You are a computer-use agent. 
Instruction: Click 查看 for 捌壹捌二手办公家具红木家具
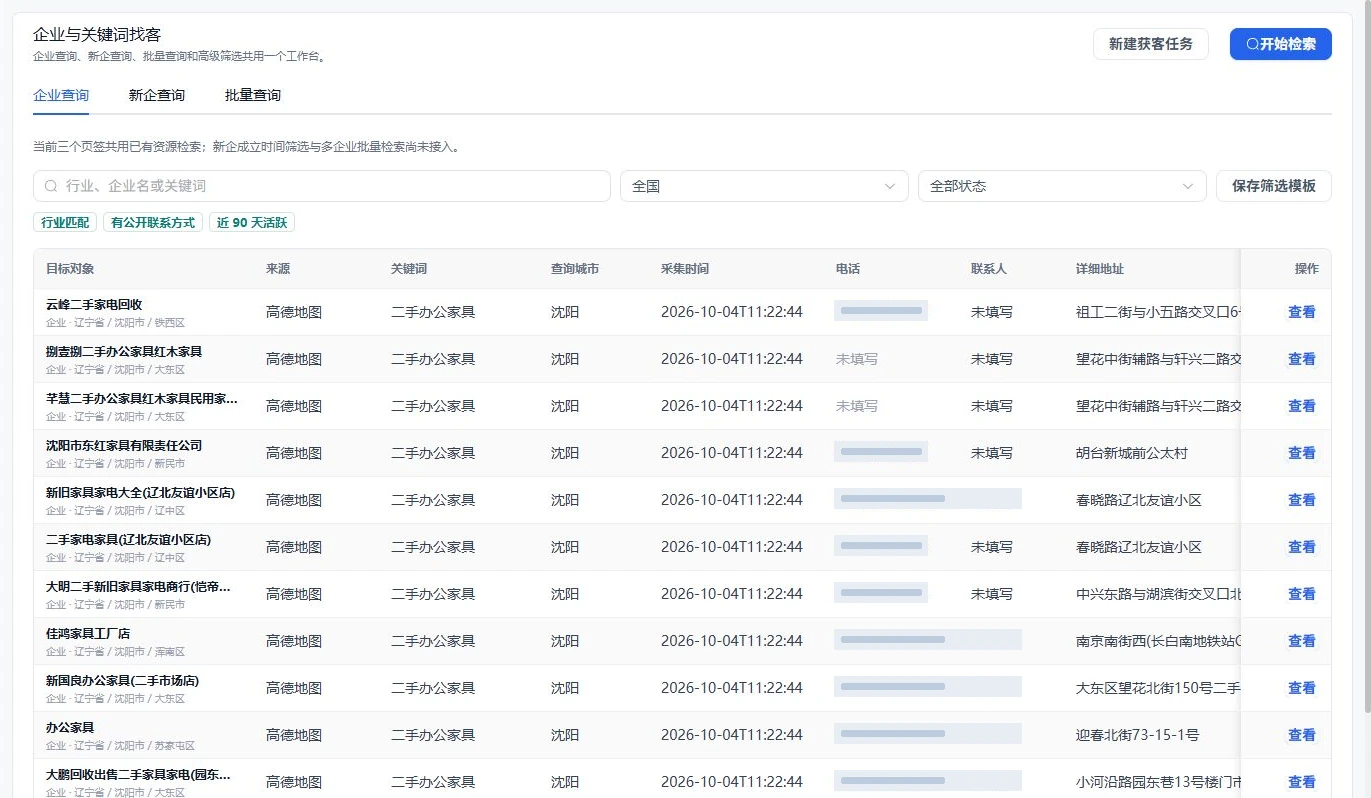(x=1301, y=359)
